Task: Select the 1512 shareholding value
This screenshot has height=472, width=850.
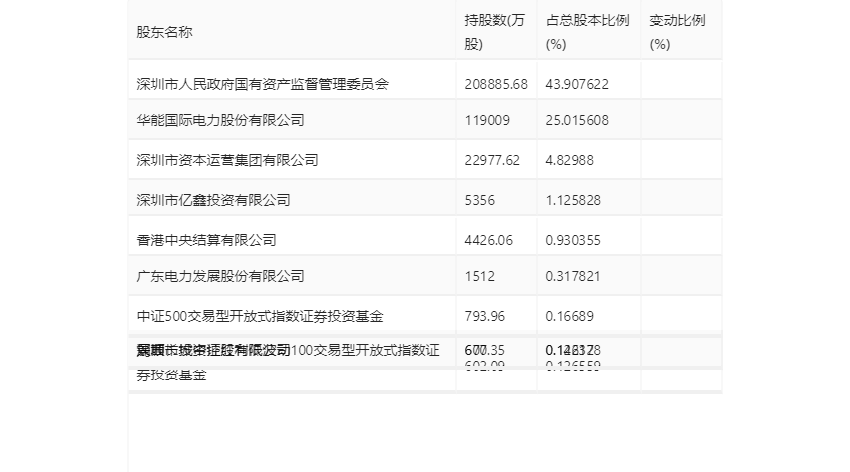Action: coord(479,276)
